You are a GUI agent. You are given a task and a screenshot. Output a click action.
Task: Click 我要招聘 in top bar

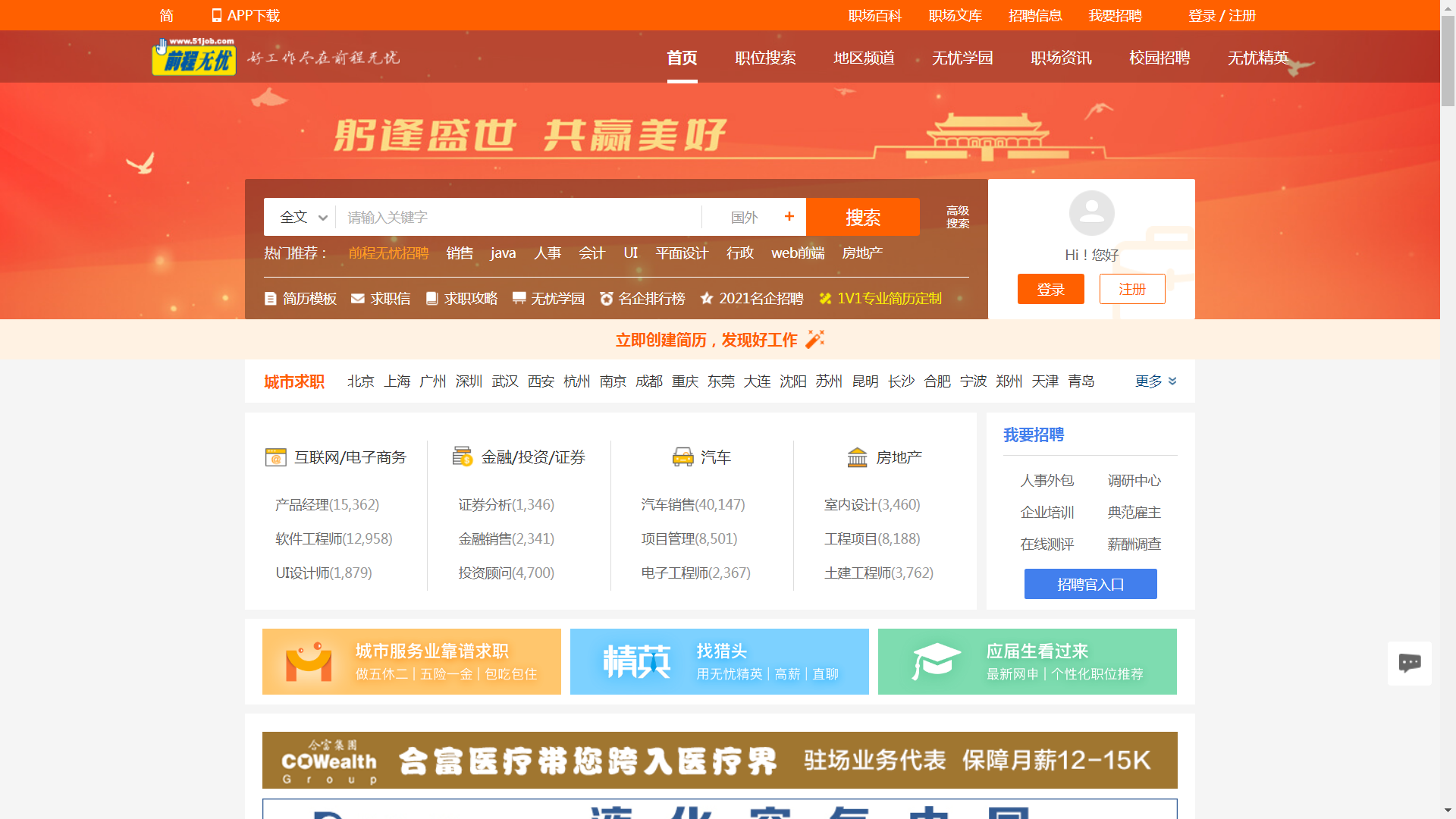pyautogui.click(x=1115, y=15)
